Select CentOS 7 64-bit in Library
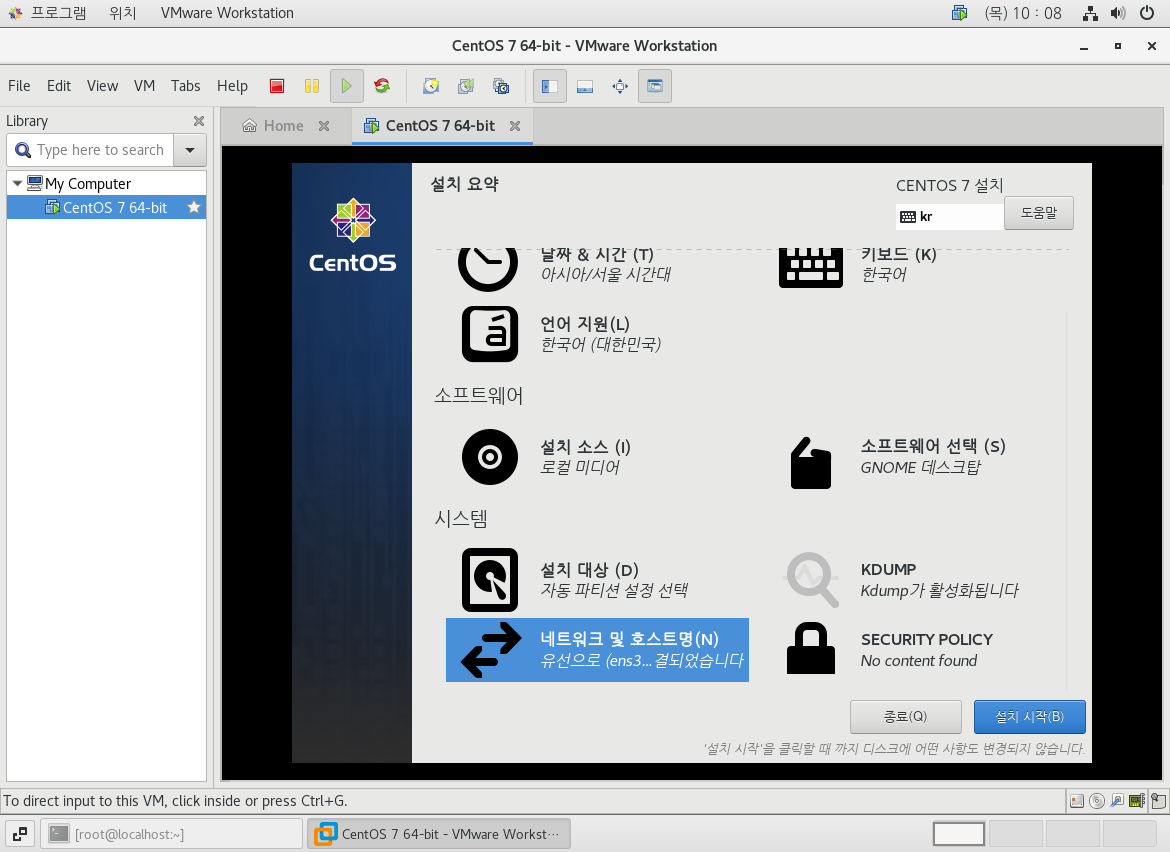Image resolution: width=1170 pixels, height=852 pixels. [x=106, y=207]
